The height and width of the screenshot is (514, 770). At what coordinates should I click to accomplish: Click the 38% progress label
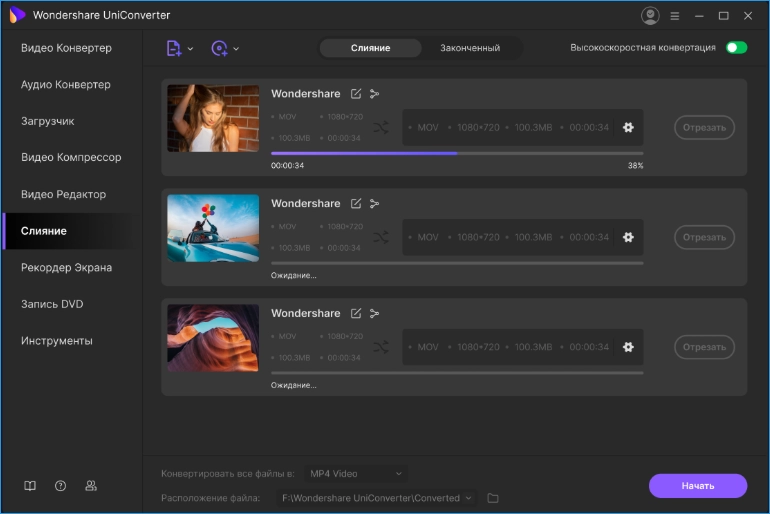(635, 166)
